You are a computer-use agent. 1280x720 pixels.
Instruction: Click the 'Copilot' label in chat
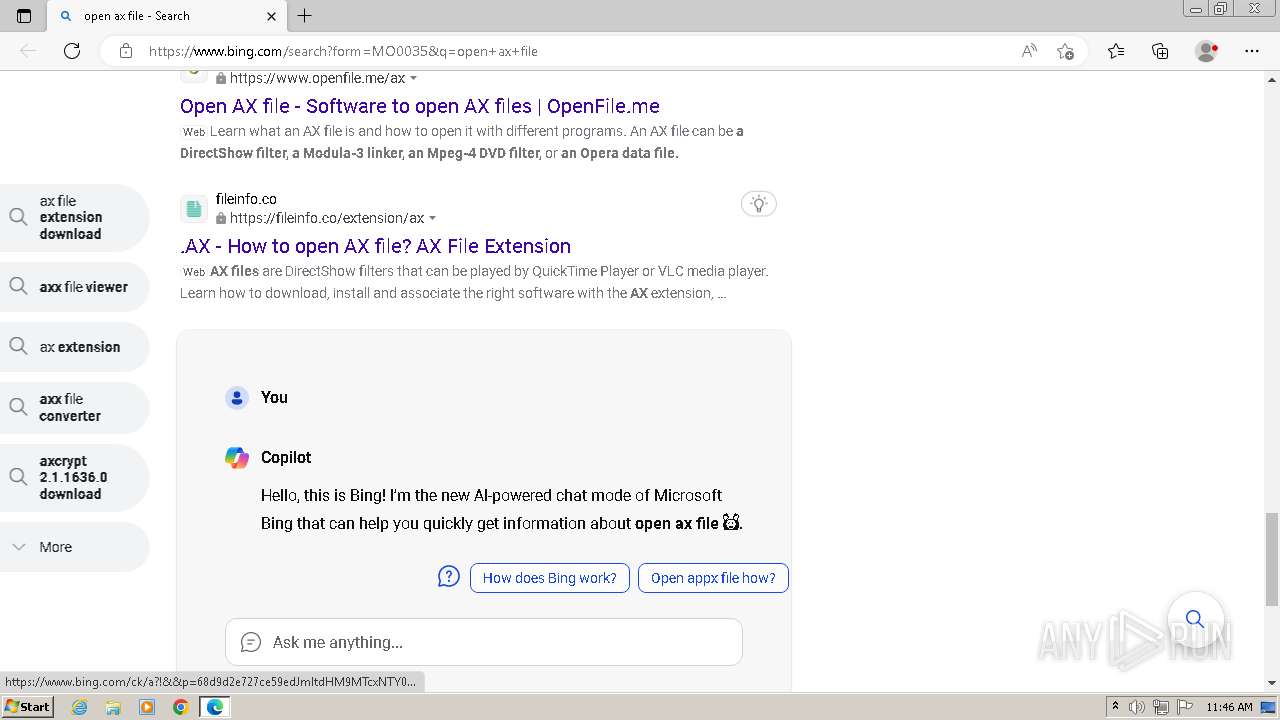pos(286,457)
